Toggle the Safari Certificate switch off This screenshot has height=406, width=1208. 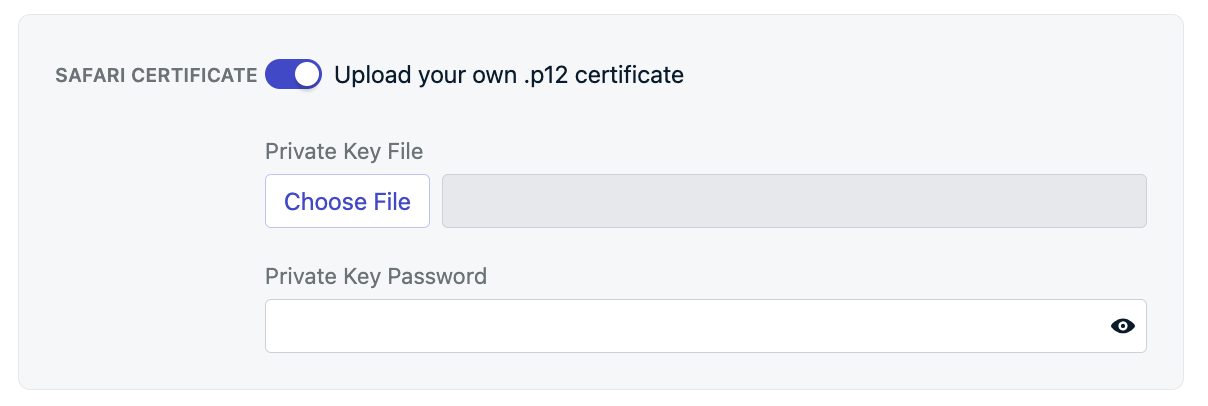click(x=293, y=74)
